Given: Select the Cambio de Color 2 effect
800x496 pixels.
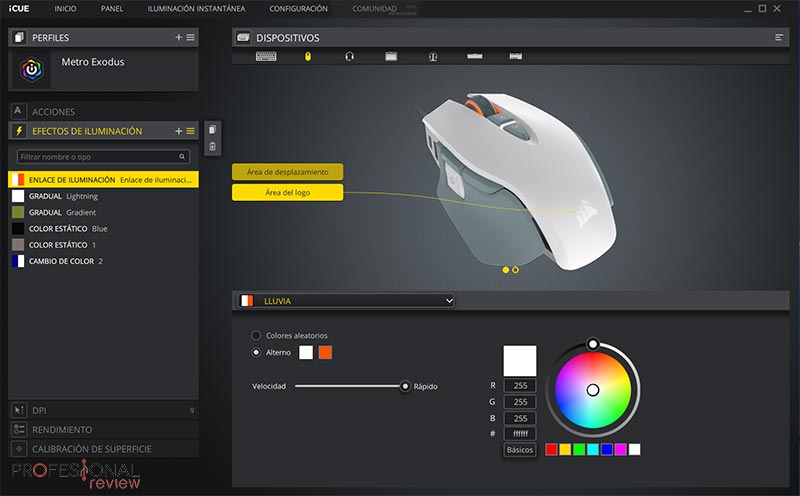Looking at the screenshot, I should [104, 261].
